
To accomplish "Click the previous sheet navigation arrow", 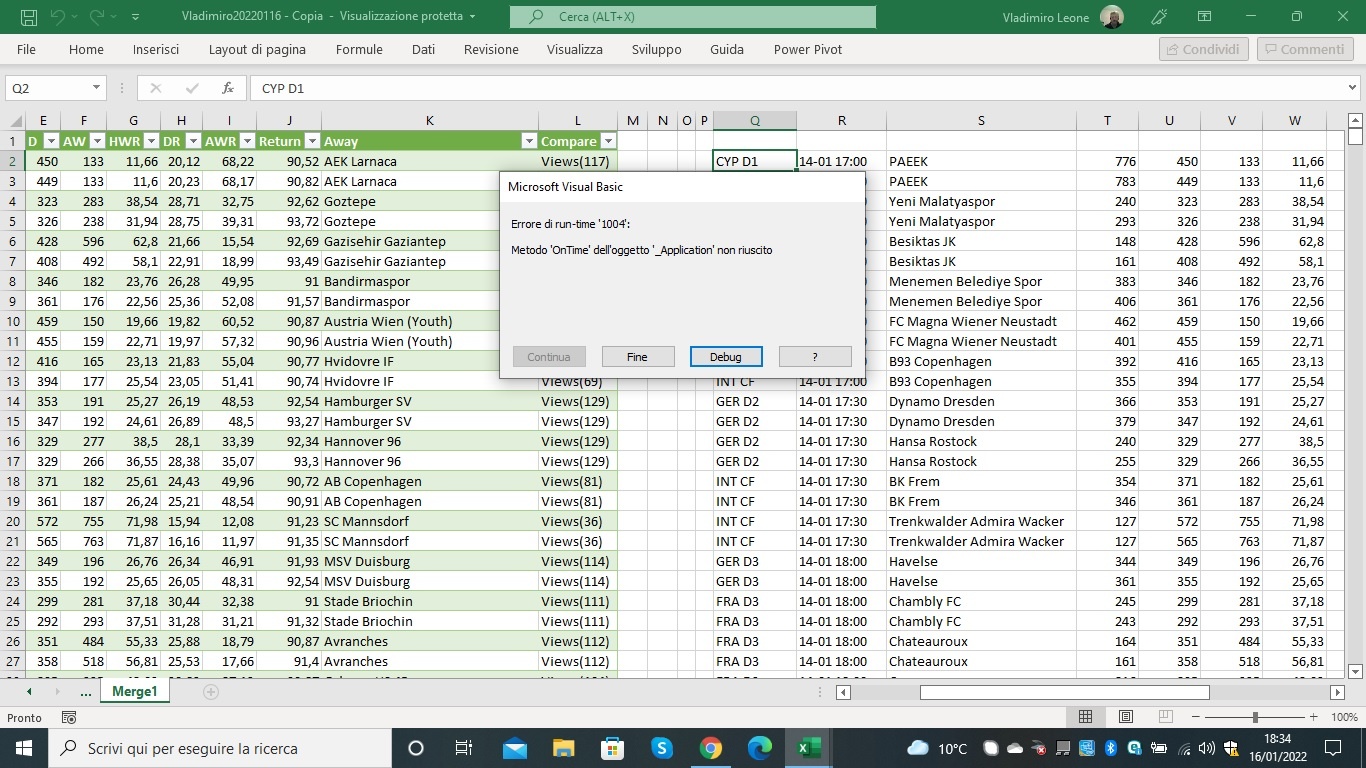I will coord(28,691).
